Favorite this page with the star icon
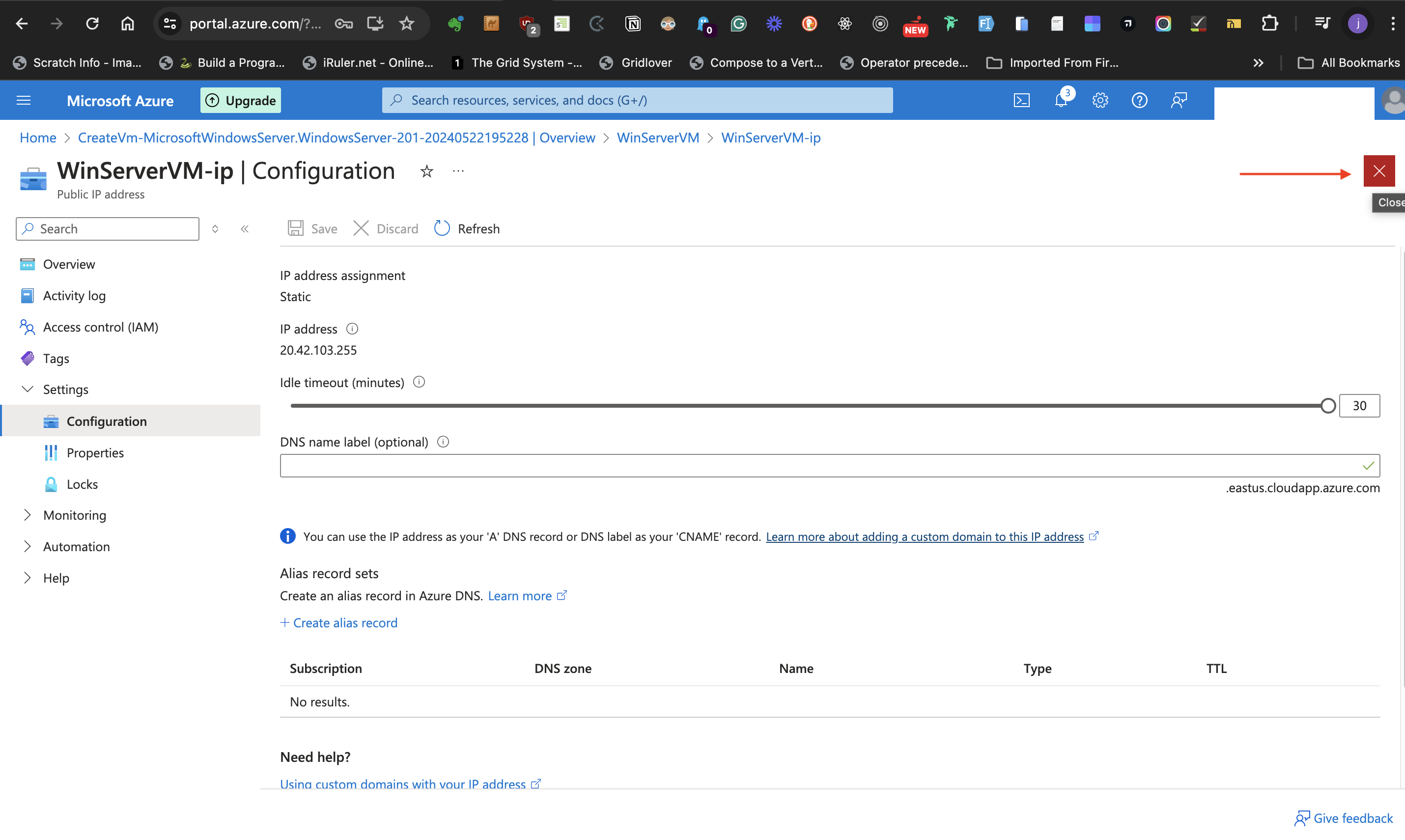Image resolution: width=1405 pixels, height=840 pixels. point(426,171)
